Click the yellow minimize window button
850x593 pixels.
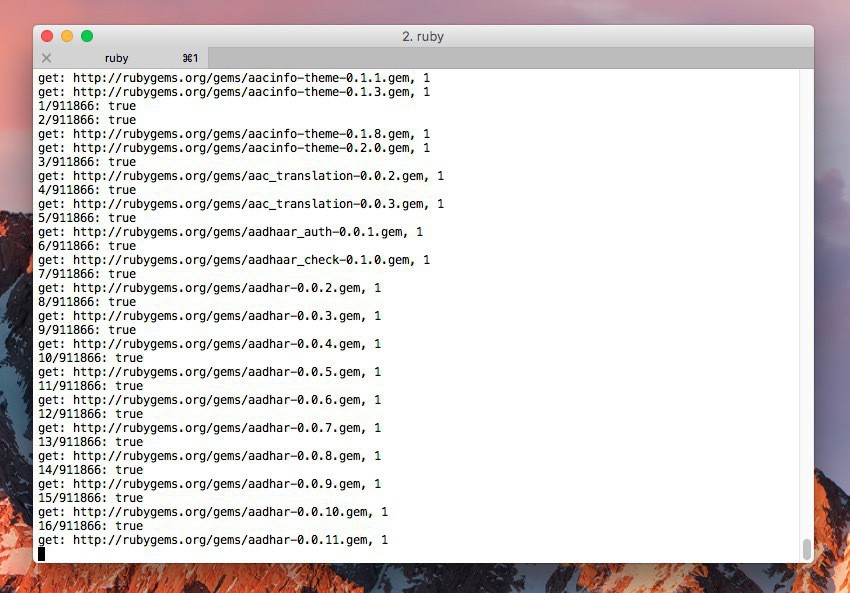tap(67, 36)
